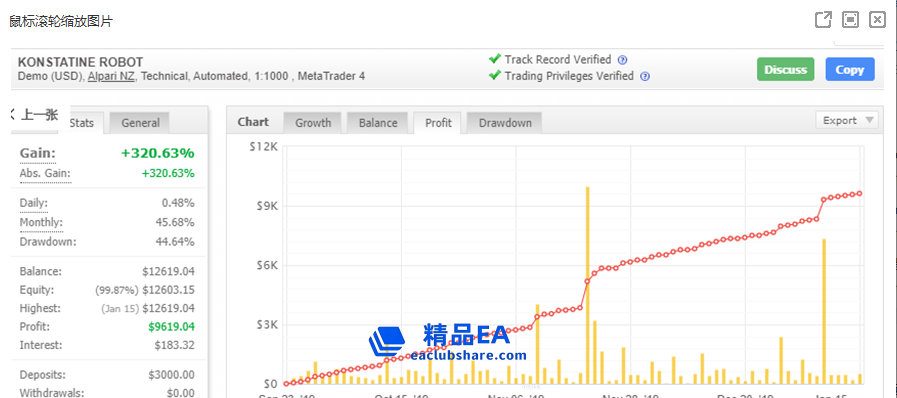Screen dimensions: 897x398
Task: Click the Interest $183.32 value
Action: coord(174,345)
